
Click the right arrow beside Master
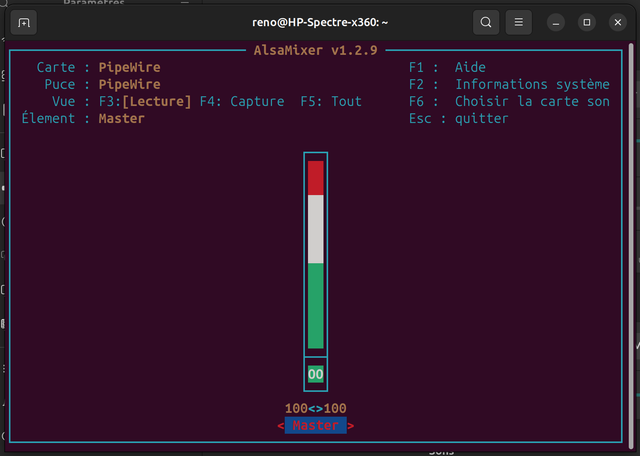[351, 426]
